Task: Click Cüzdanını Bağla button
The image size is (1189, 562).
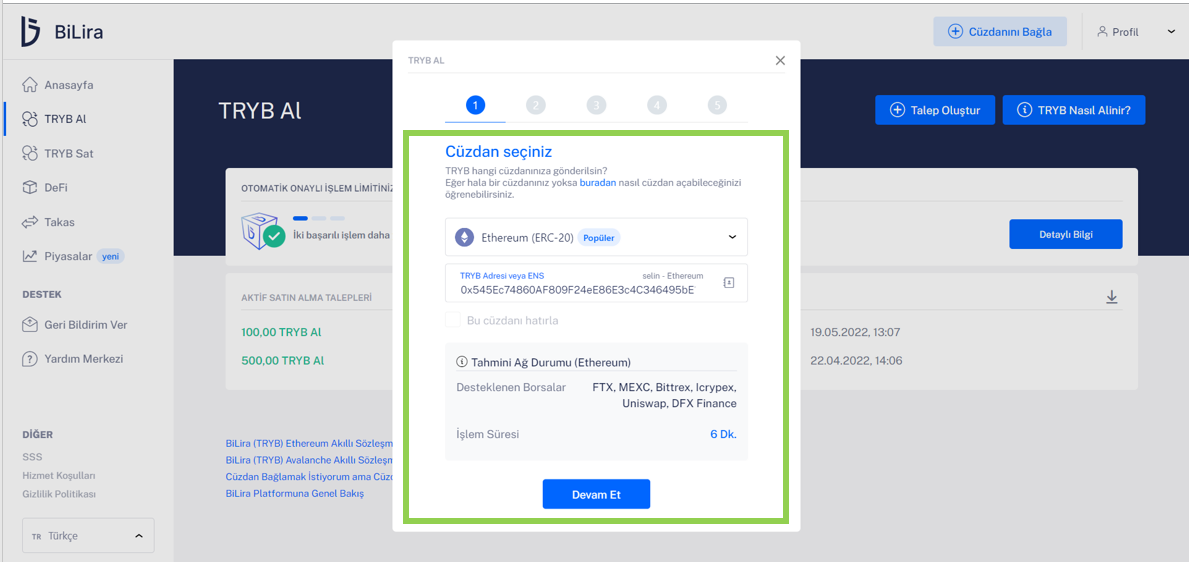Action: click(x=1000, y=32)
